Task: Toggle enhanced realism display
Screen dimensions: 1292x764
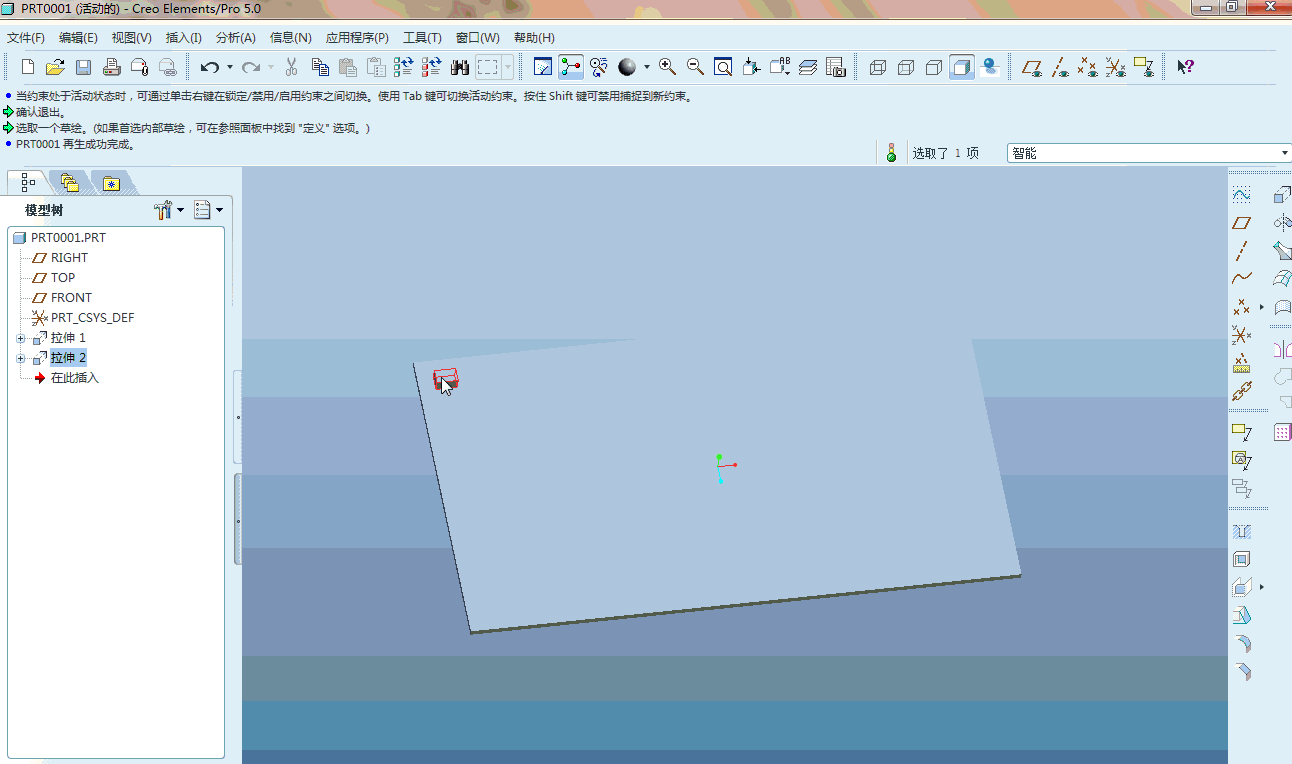Action: click(990, 67)
